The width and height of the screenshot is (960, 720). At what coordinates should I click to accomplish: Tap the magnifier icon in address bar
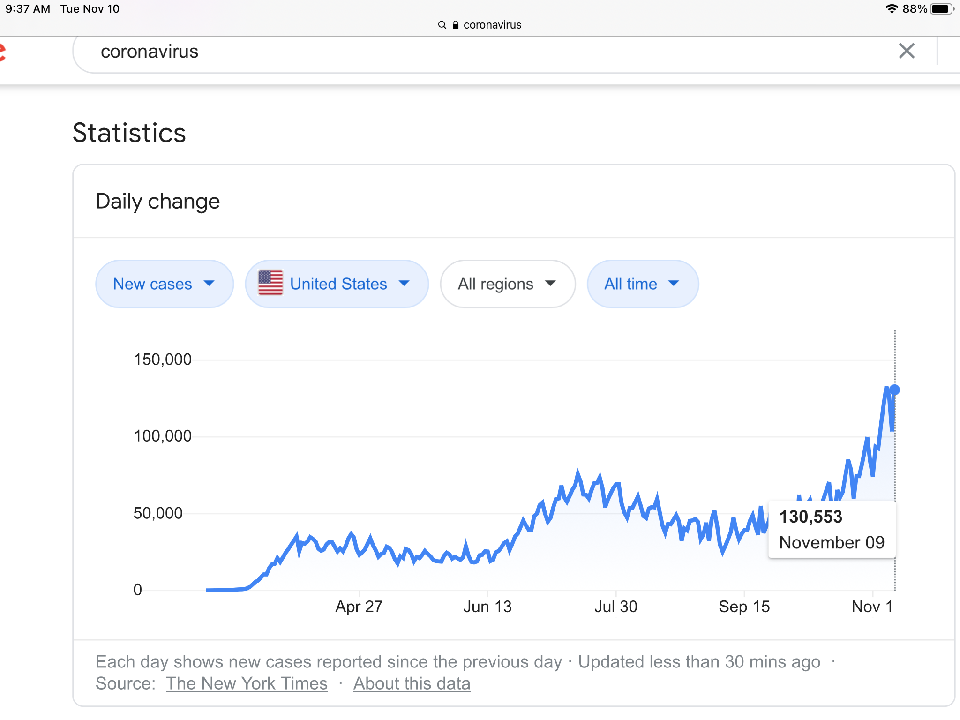coord(442,25)
